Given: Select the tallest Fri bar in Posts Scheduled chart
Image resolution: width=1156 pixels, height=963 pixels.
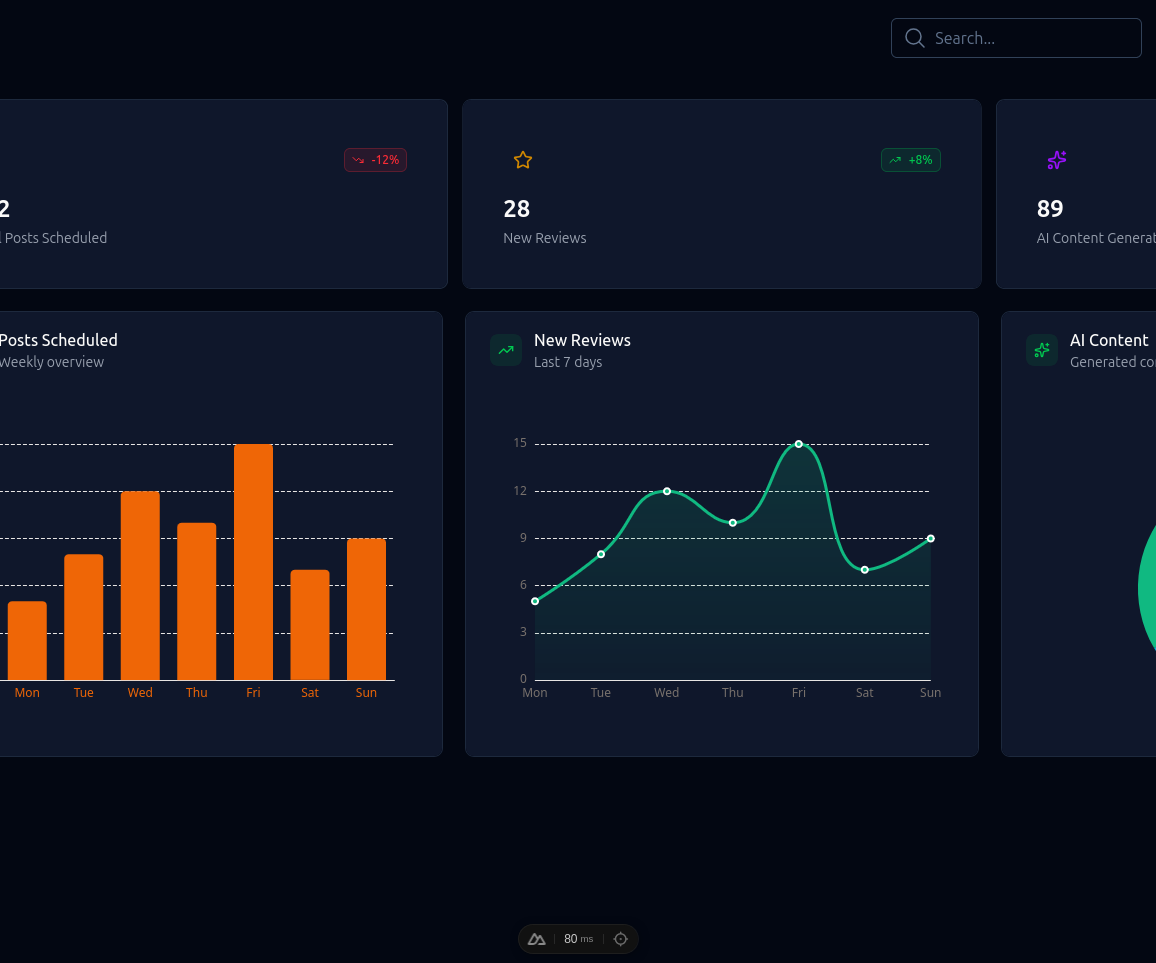Looking at the screenshot, I should 253,562.
